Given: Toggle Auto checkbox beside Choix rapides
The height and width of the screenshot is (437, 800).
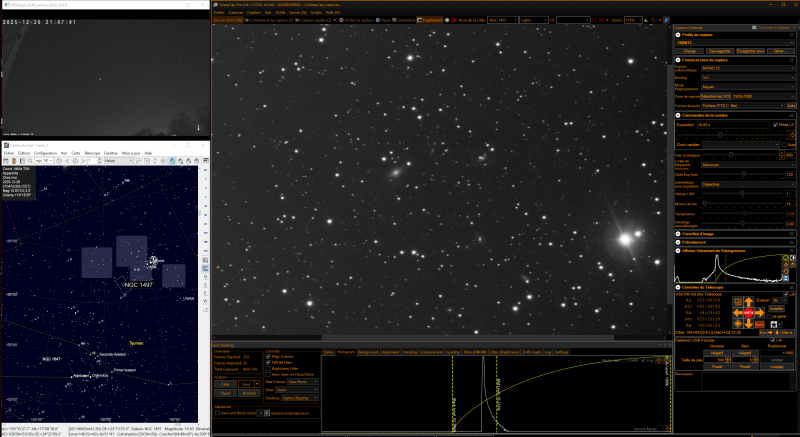Looking at the screenshot, I should pyautogui.click(x=784, y=145).
